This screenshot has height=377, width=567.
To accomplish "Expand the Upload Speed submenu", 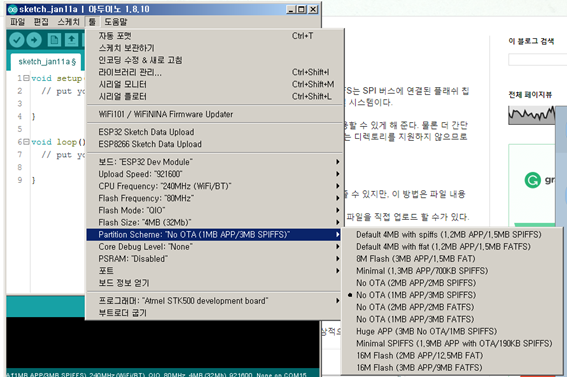I will [215, 174].
